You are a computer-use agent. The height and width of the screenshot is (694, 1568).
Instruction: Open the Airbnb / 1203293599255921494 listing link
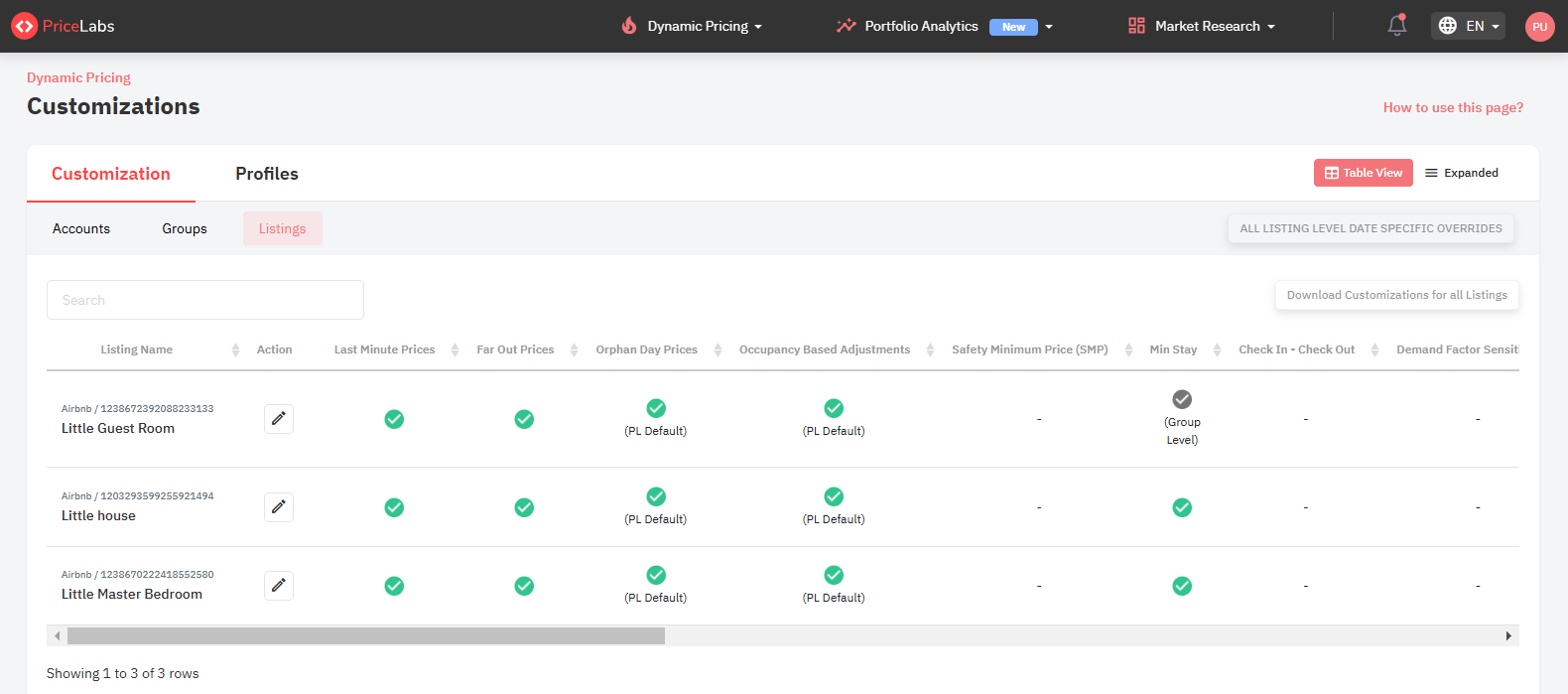click(138, 495)
